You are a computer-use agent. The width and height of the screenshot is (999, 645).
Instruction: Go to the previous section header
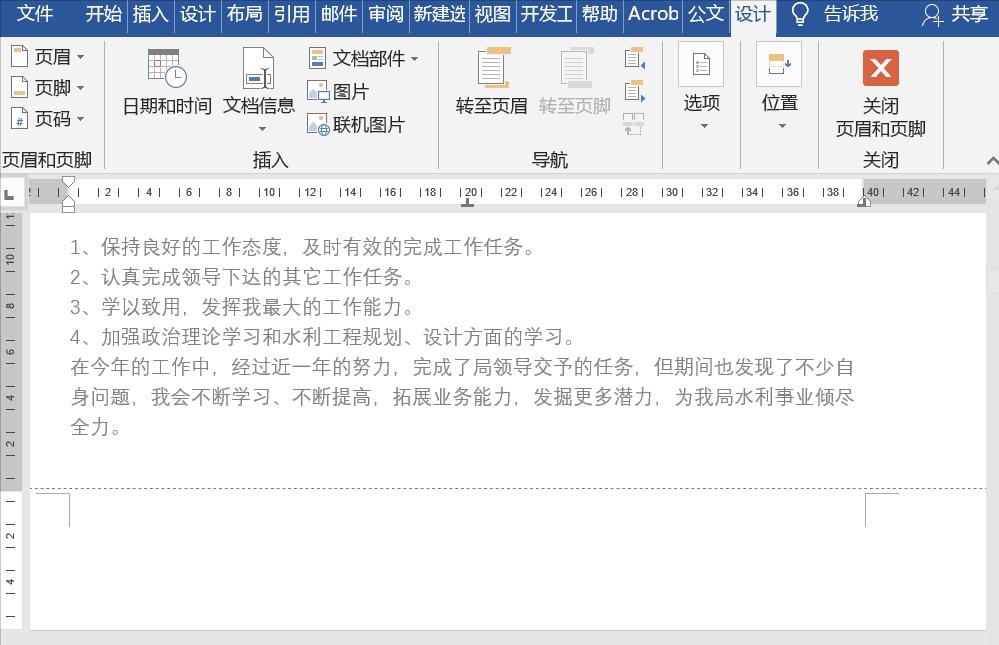tap(633, 58)
